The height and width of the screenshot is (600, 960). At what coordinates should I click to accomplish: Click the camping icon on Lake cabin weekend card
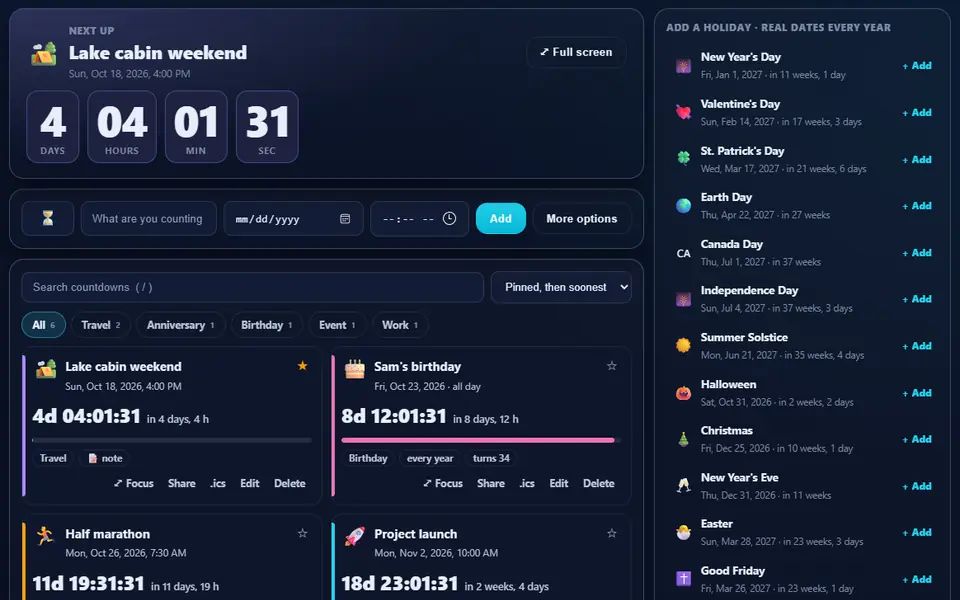[x=45, y=369]
